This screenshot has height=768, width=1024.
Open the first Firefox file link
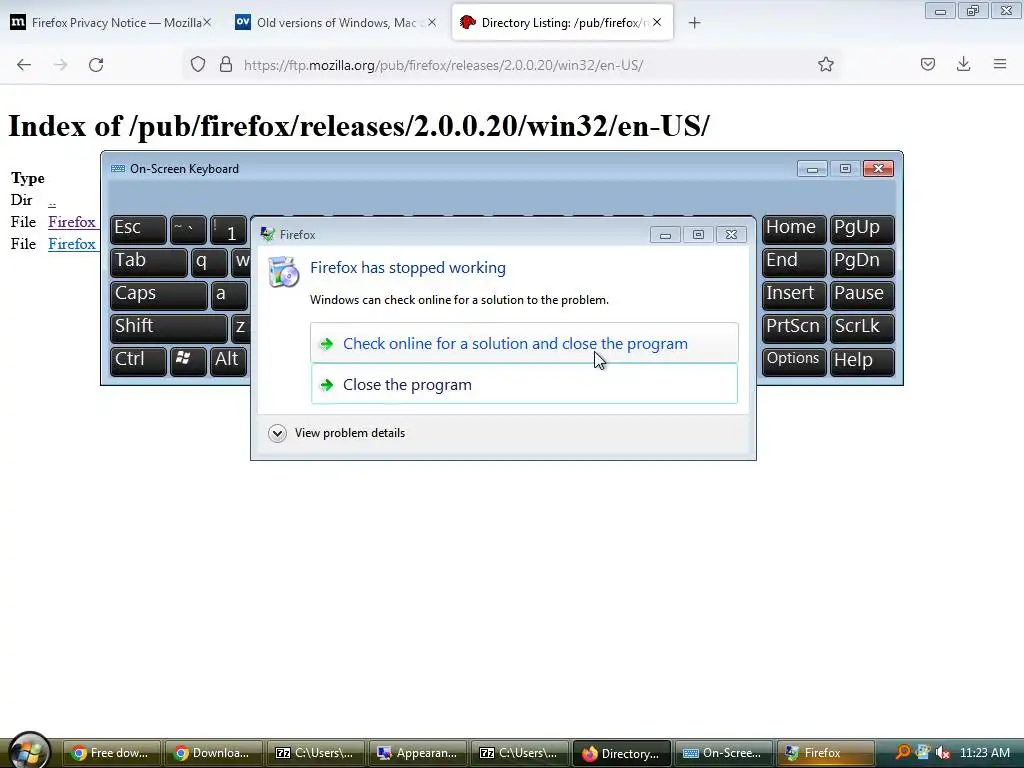coord(72,222)
